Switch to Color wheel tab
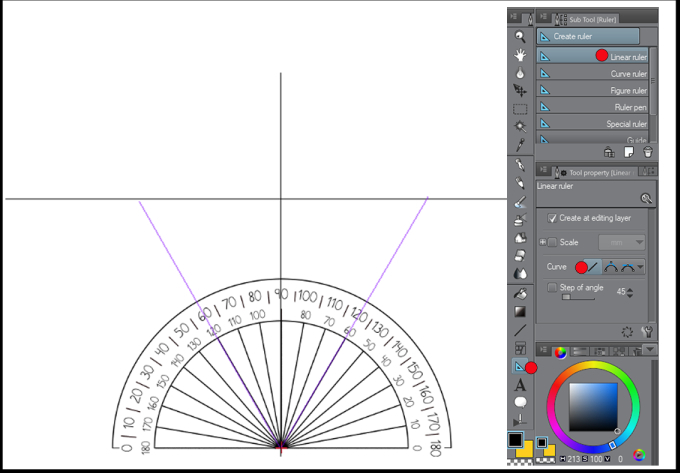Image resolution: width=680 pixels, height=473 pixels. (x=560, y=352)
